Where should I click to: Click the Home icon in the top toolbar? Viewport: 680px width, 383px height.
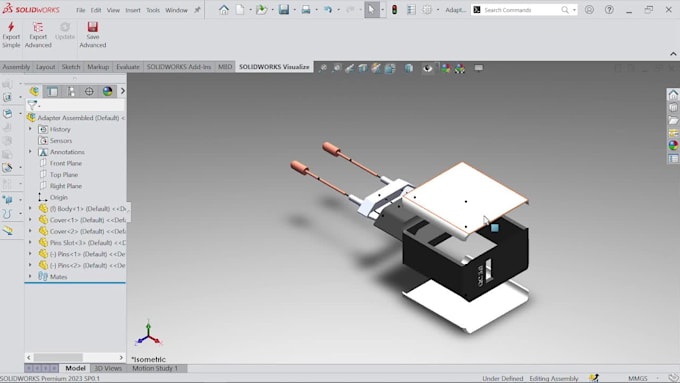(x=224, y=10)
